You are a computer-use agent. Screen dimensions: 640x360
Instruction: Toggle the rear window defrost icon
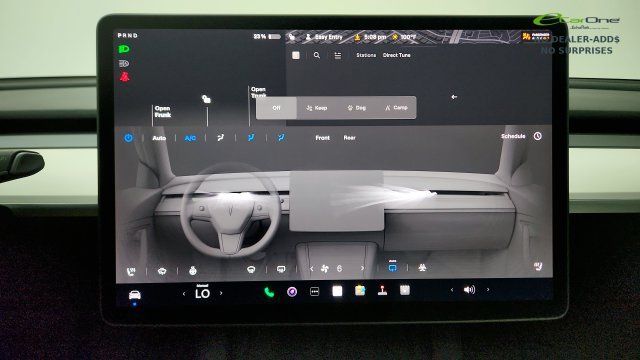281,269
